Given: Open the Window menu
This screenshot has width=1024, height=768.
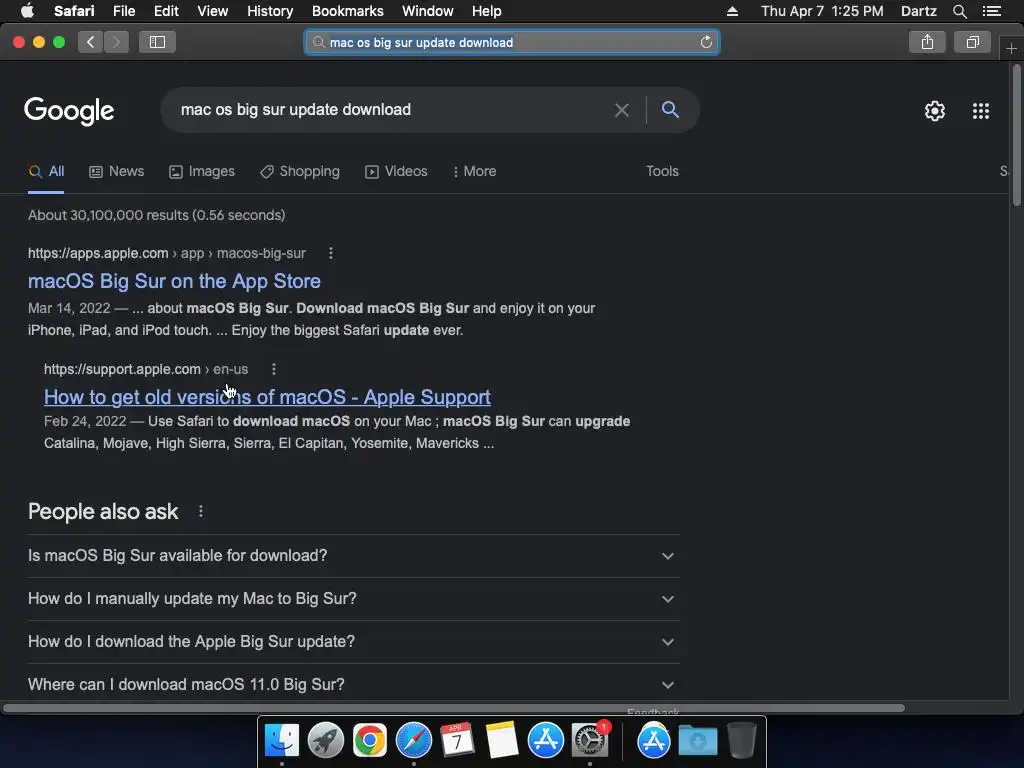Looking at the screenshot, I should point(427,11).
